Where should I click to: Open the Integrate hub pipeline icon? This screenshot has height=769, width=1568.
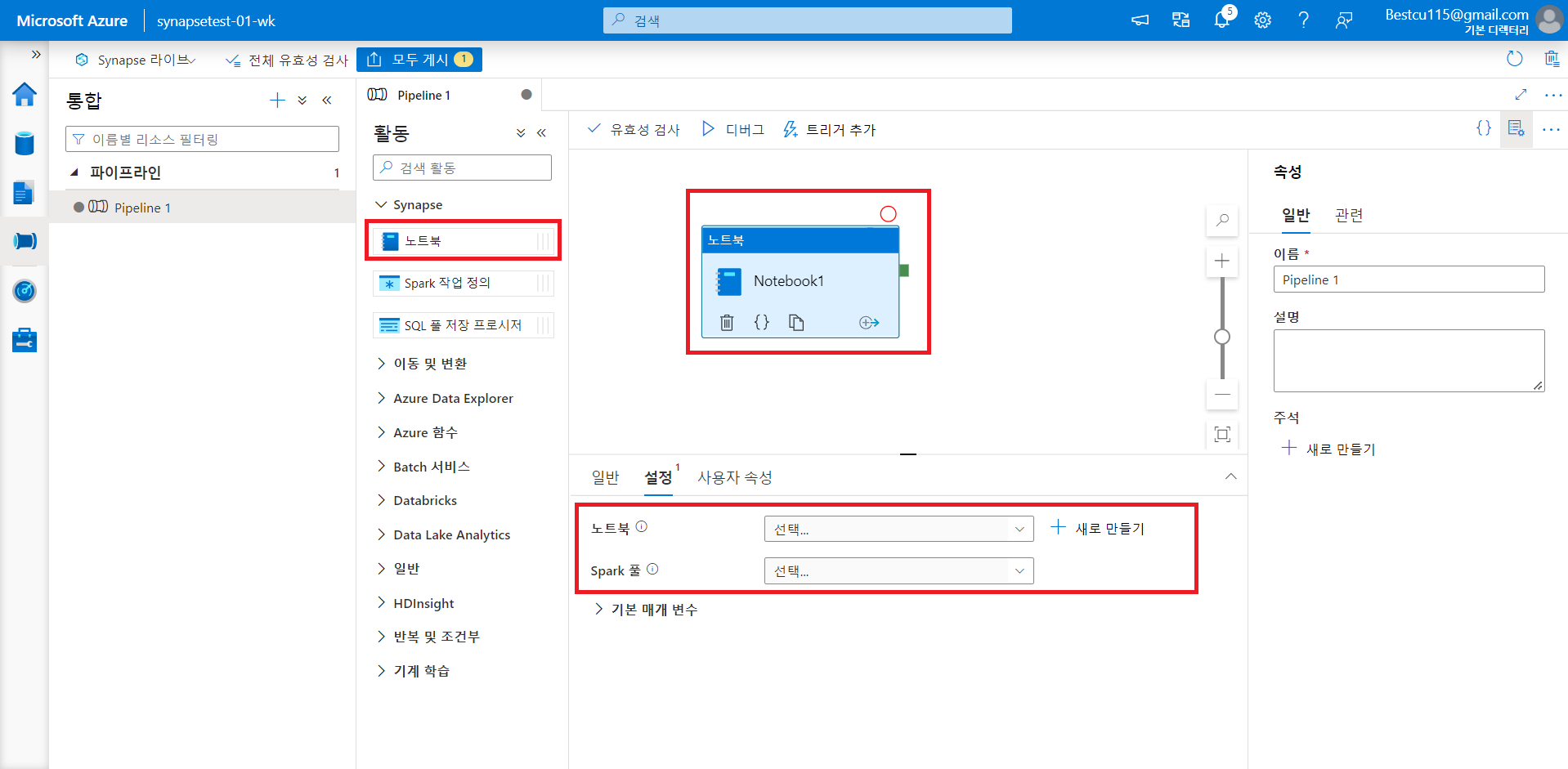point(25,241)
